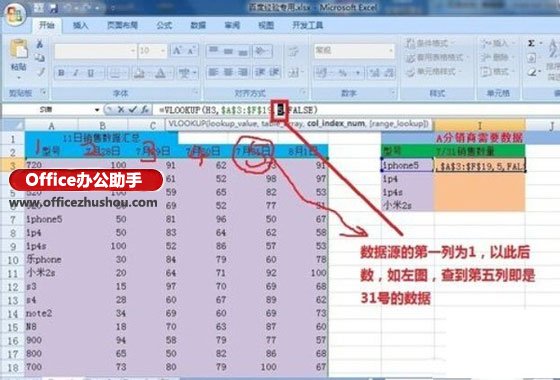560x380 pixels.
Task: Click the Select All corner of the grid
Action: pyautogui.click(x=12, y=125)
